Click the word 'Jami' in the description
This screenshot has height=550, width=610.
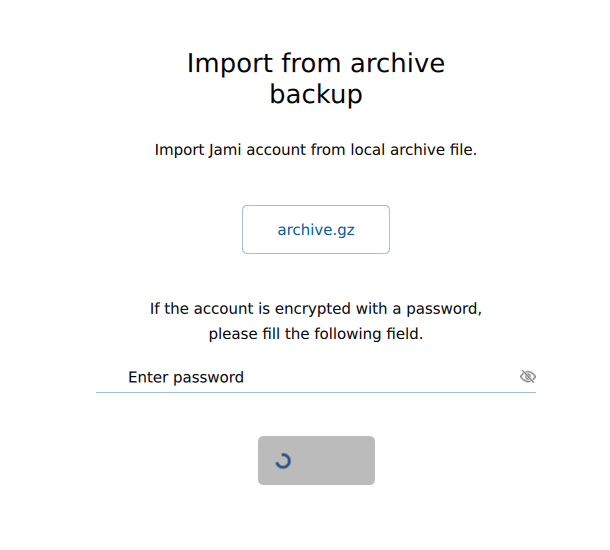225,150
